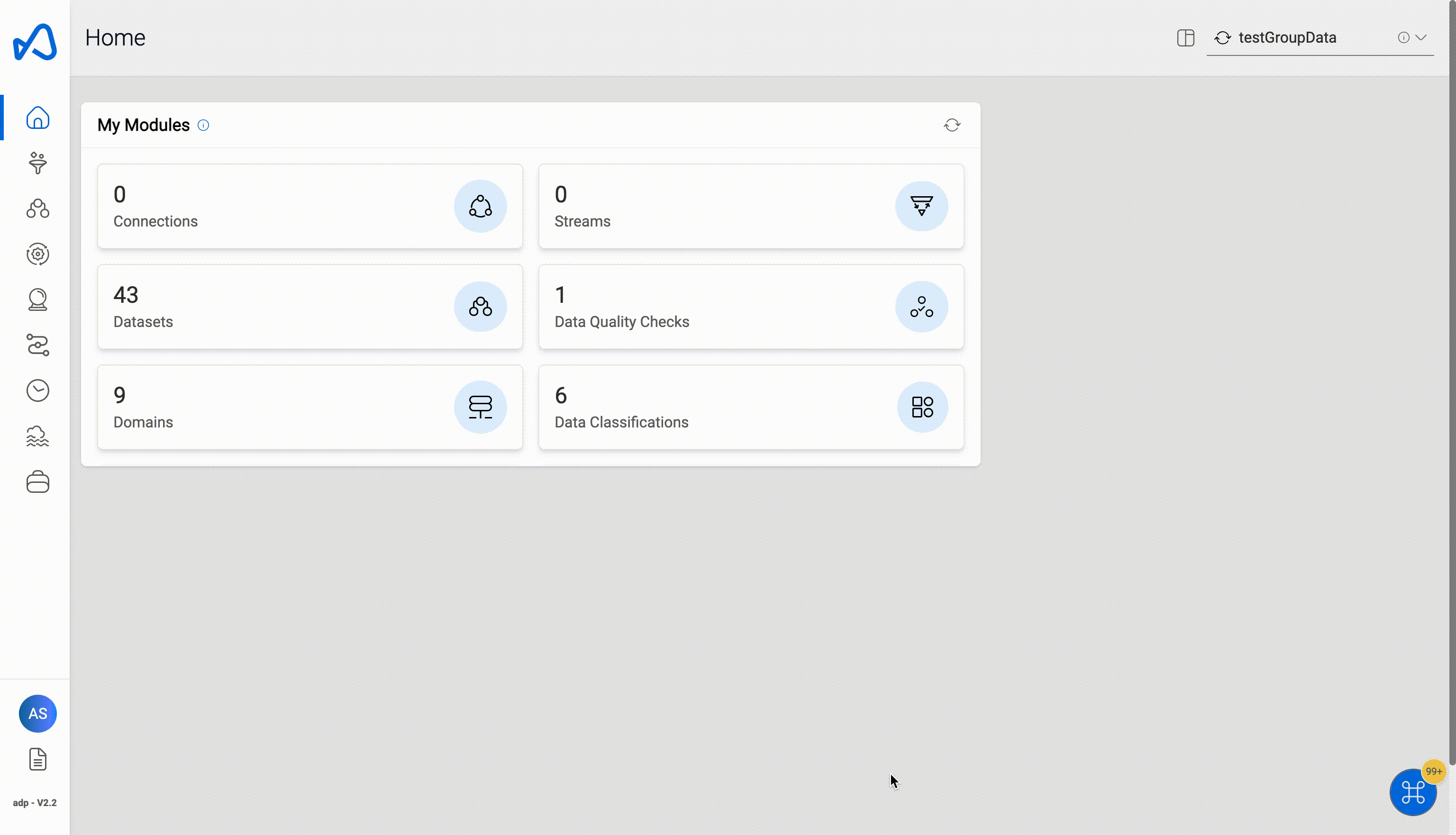Click the settings gear sidebar icon
The image size is (1456, 835).
tap(37, 254)
